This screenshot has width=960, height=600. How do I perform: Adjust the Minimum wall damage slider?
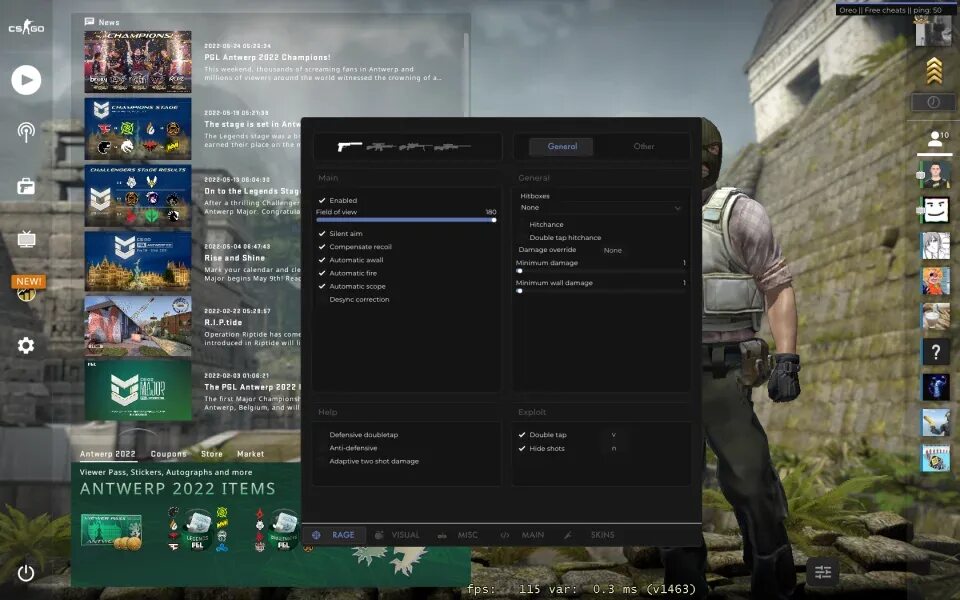click(601, 291)
